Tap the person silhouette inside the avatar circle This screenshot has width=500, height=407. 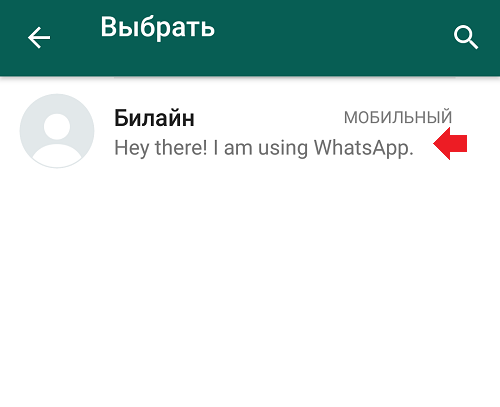(57, 140)
